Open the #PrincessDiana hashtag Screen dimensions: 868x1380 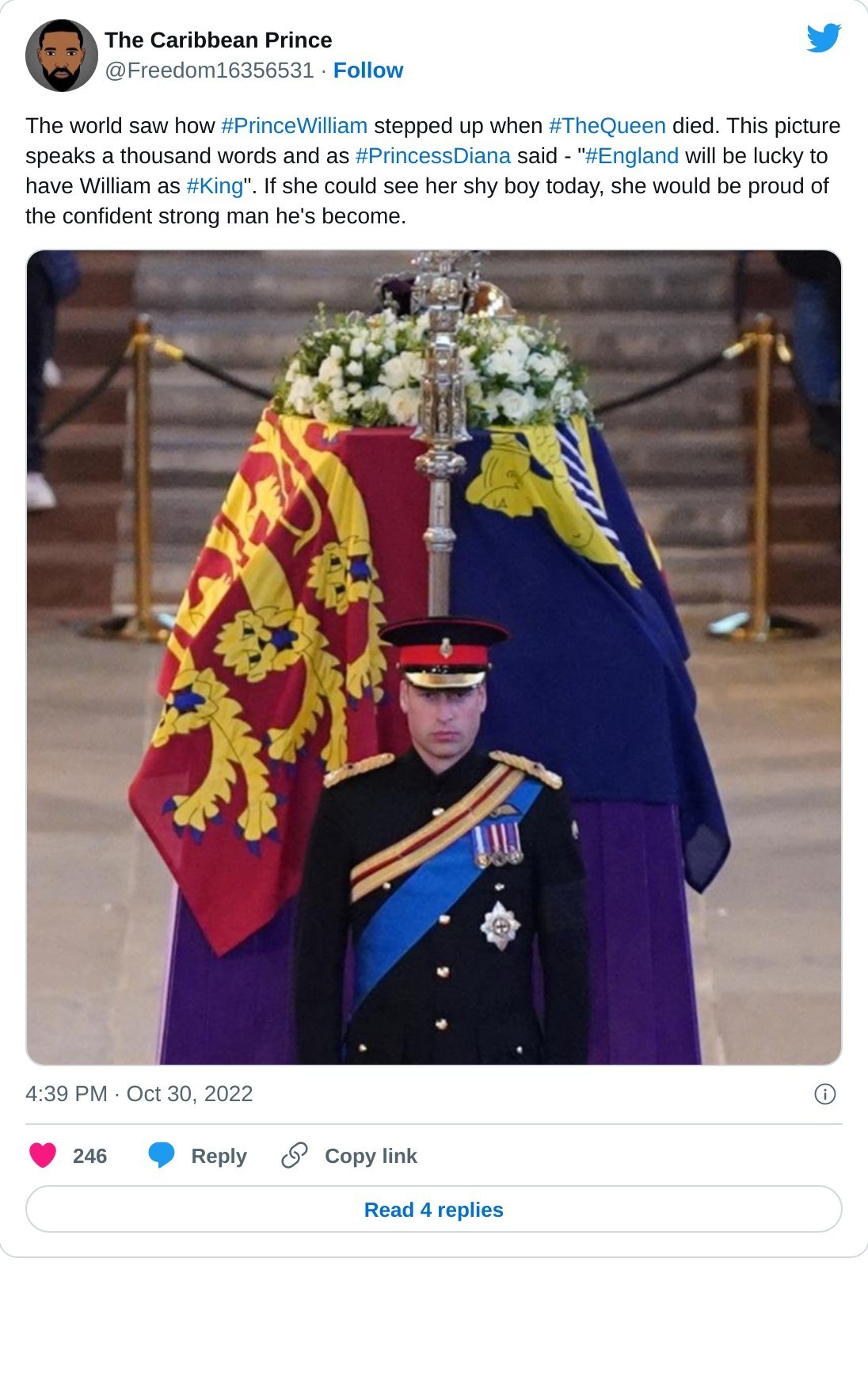pyautogui.click(x=433, y=156)
